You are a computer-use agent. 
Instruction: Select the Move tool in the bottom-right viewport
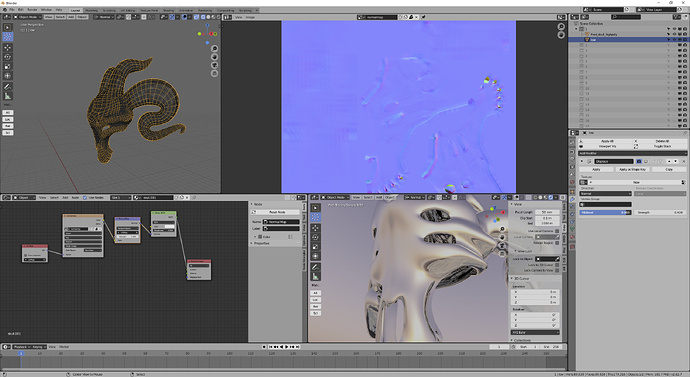pos(315,227)
